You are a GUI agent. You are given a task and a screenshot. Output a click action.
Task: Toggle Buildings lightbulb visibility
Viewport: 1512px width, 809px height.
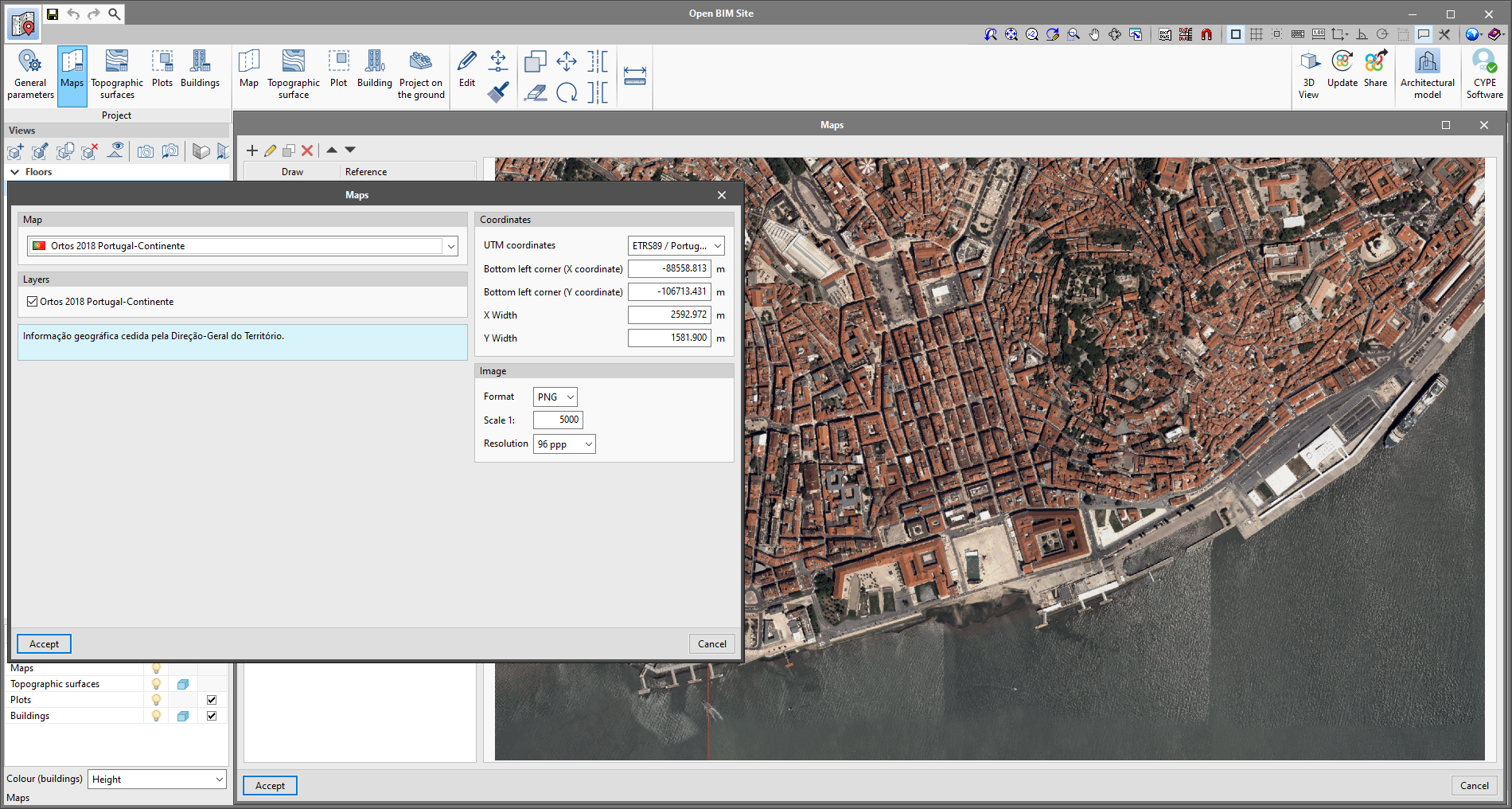tap(156, 716)
